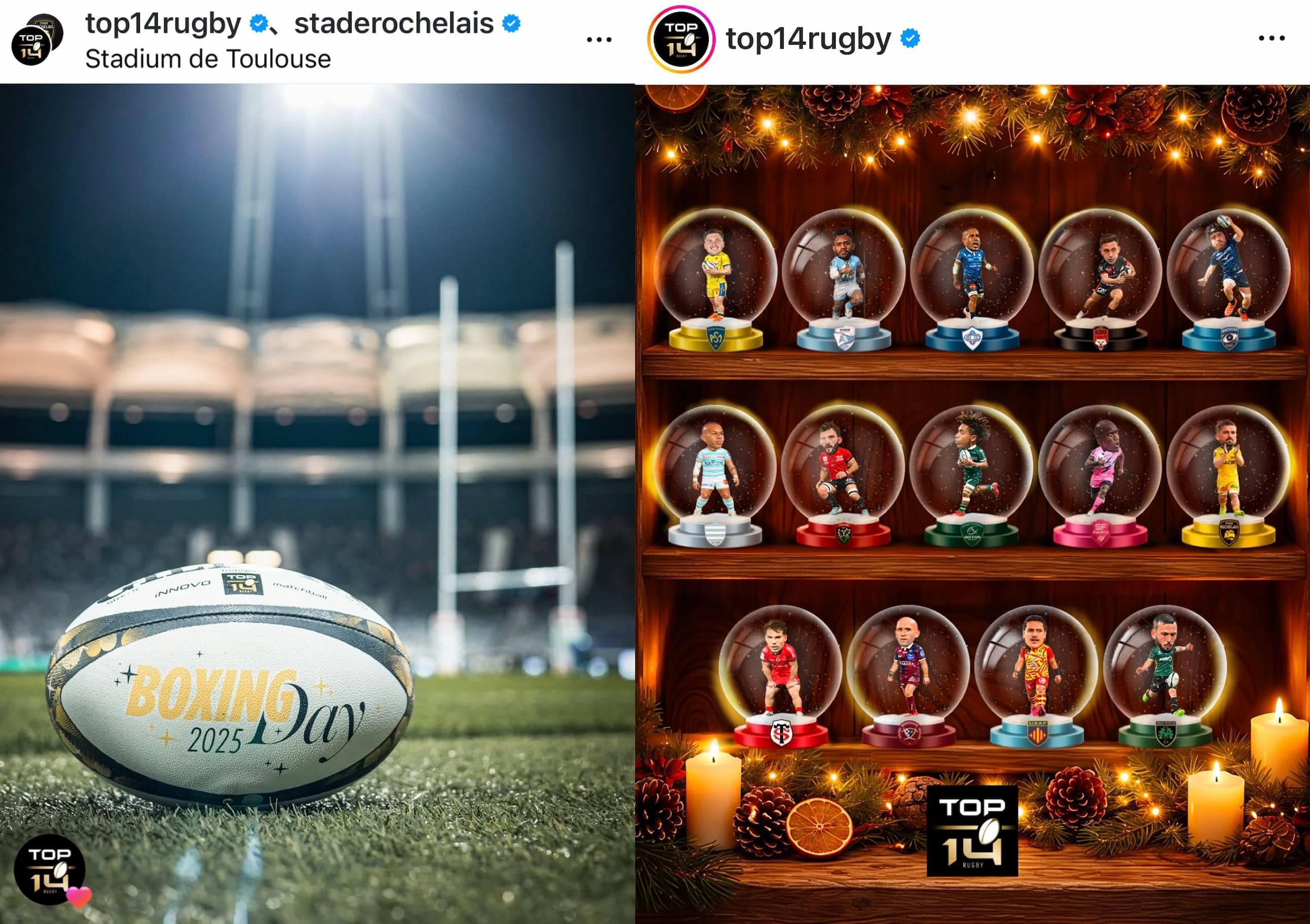Open the top14rugby username in the left post header
Viewport: 1310px width, 924px height.
[163, 23]
